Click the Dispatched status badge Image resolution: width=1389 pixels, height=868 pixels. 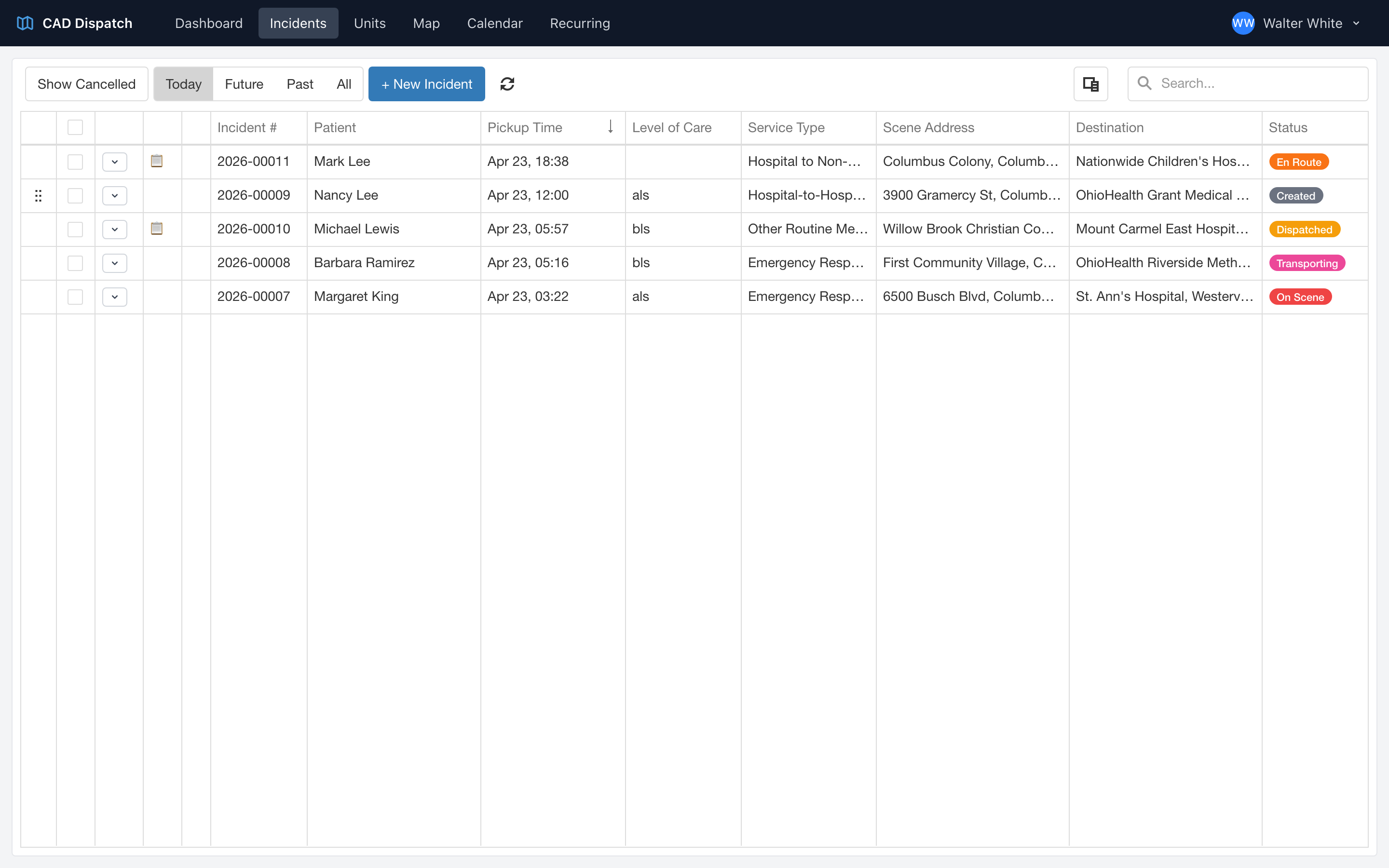(x=1305, y=230)
